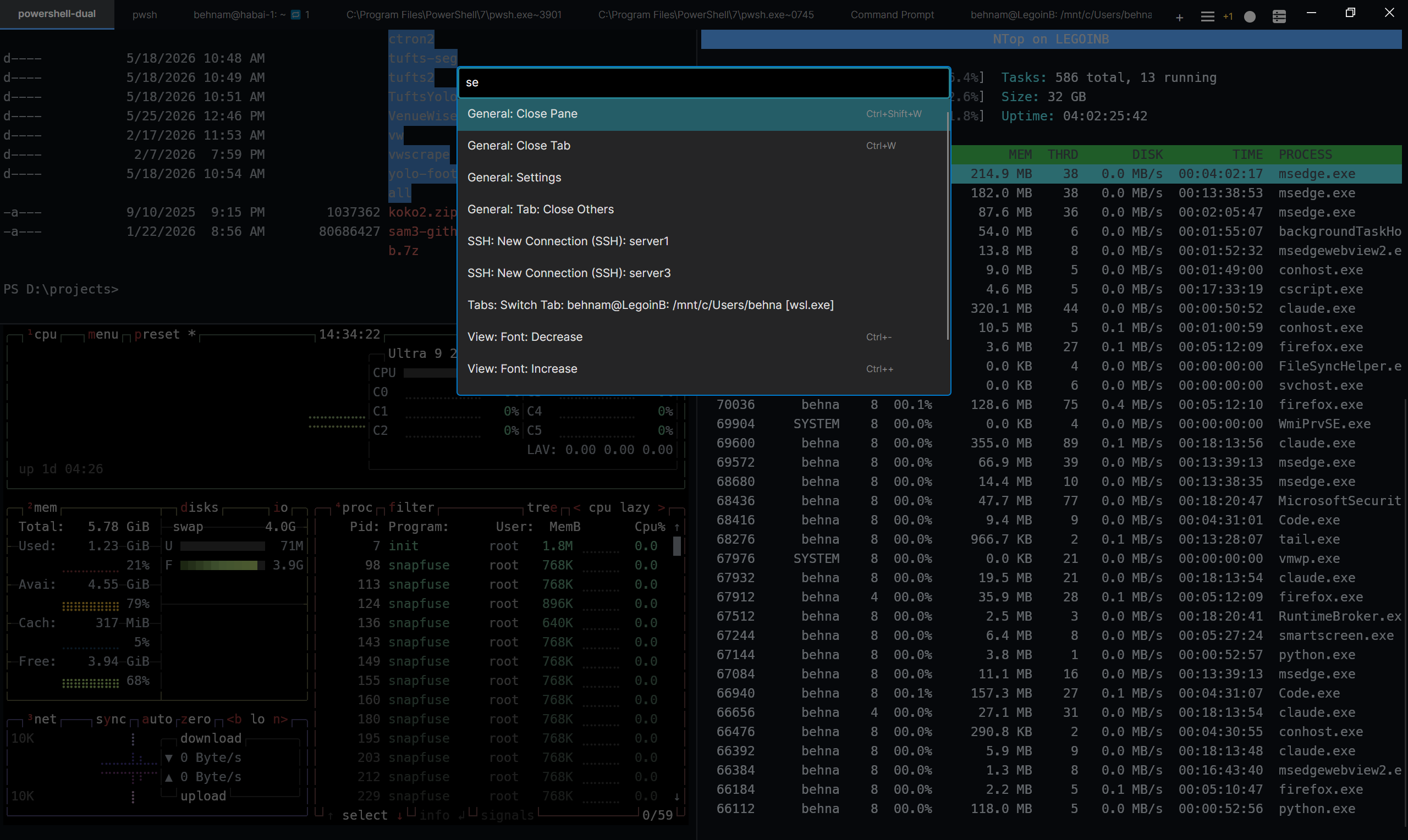Sort NTop by the TIME column header
The image size is (1408, 840).
(1247, 154)
